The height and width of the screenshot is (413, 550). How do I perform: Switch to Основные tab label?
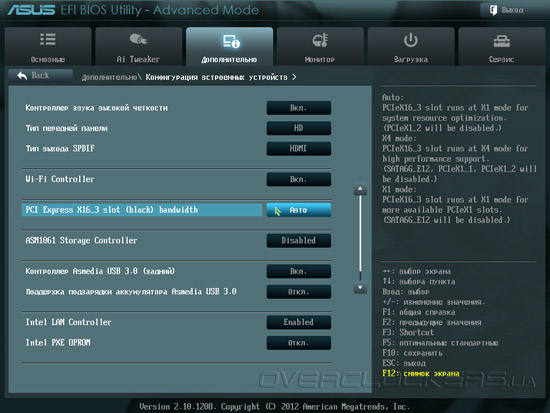48,59
